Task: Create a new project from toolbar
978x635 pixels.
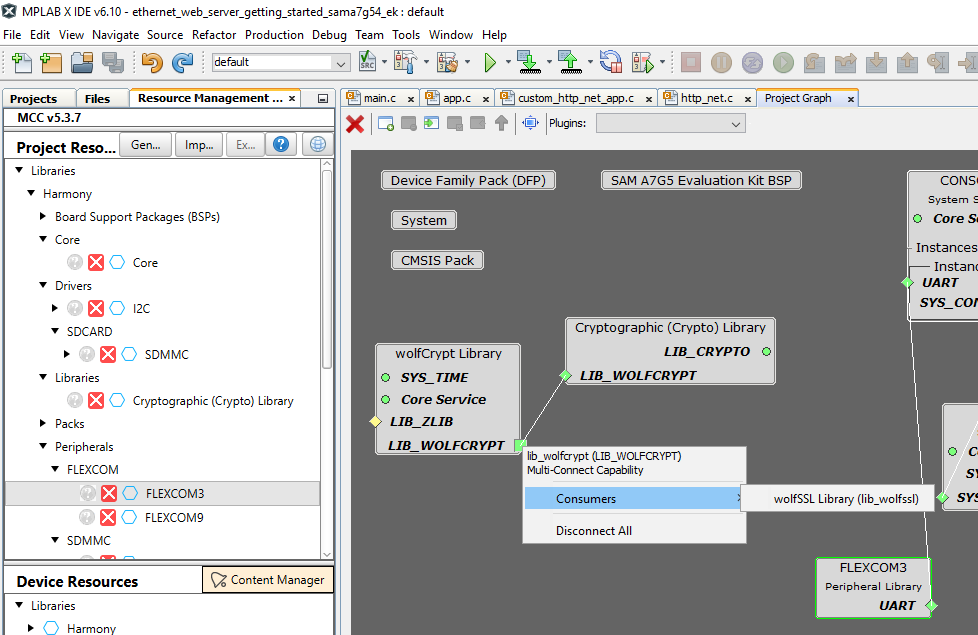Action: pyautogui.click(x=51, y=62)
